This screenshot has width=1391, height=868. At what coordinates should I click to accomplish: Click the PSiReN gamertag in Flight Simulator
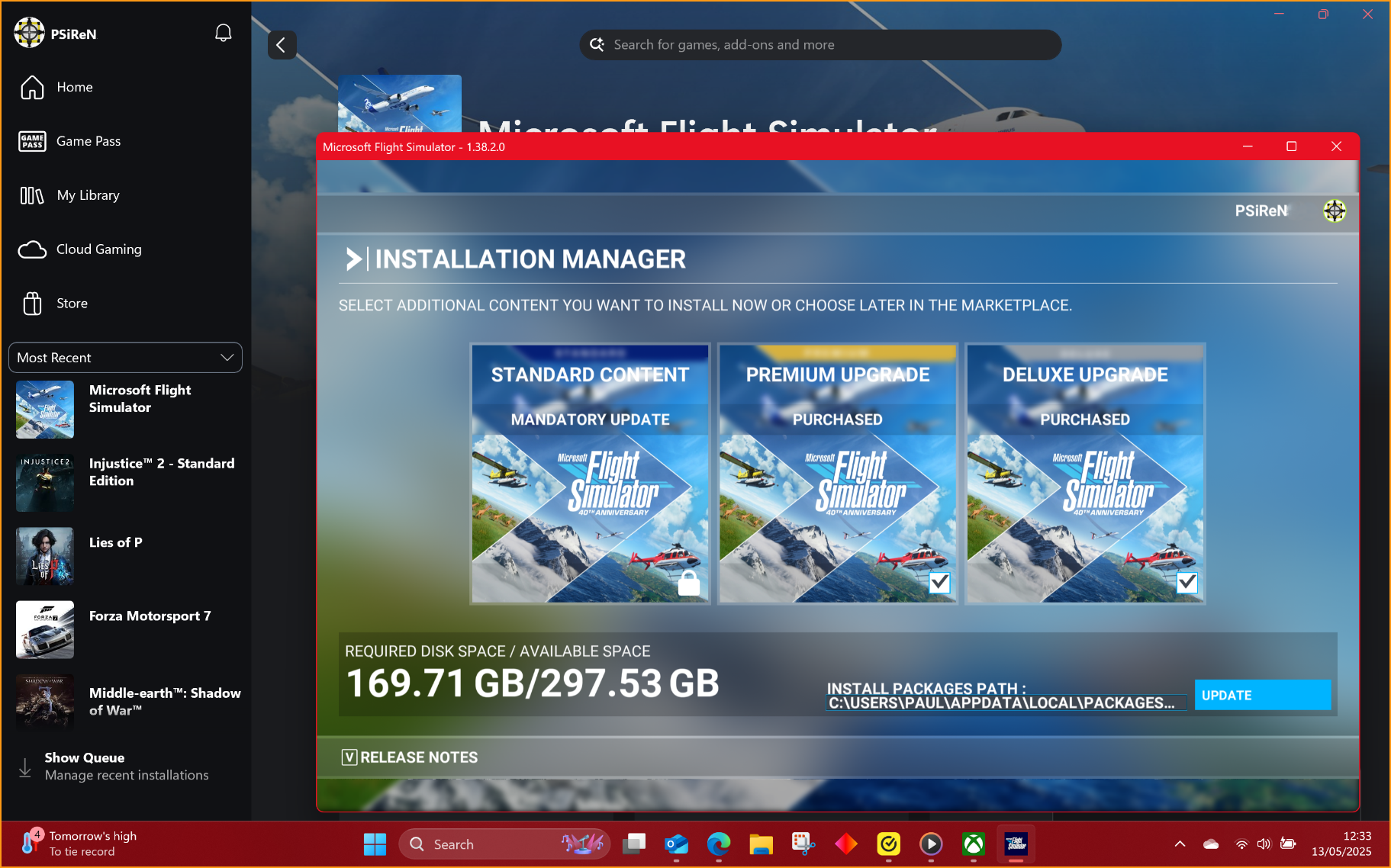[1261, 211]
